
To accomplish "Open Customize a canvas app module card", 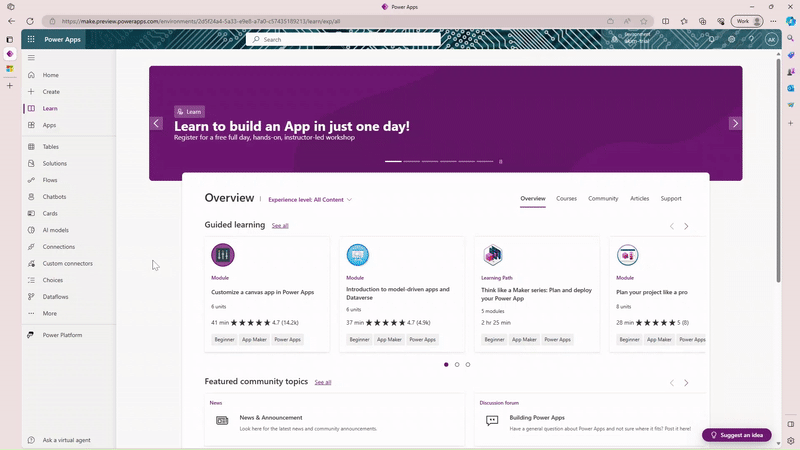I will (267, 294).
